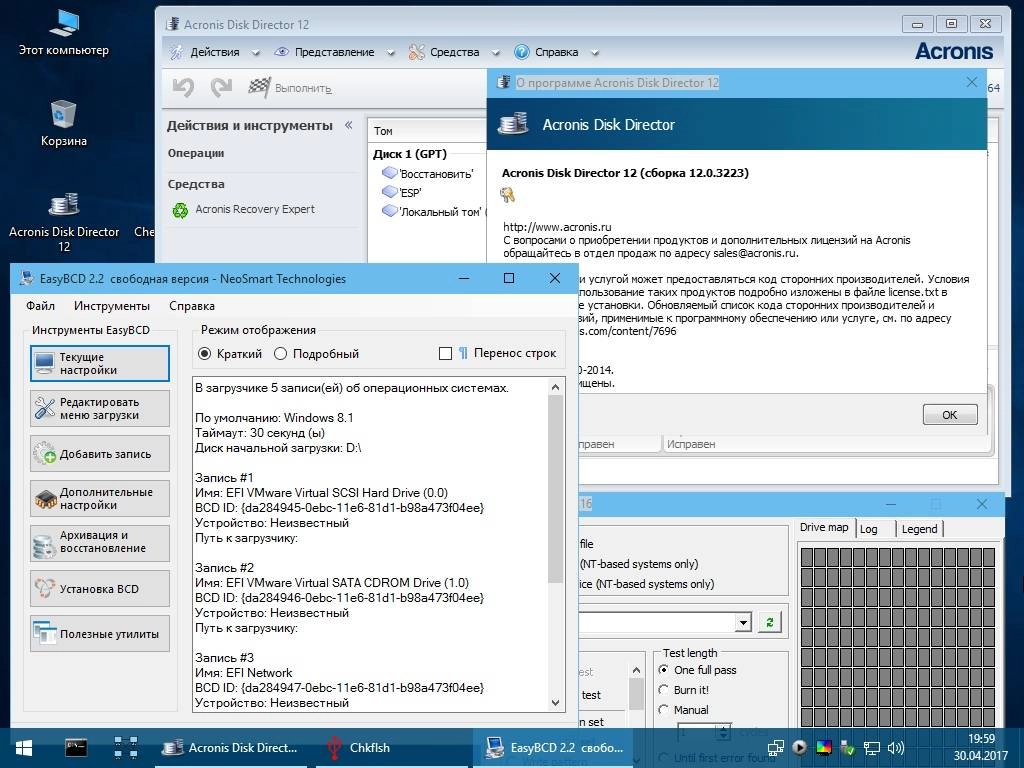Click Добавить запись button

(100, 454)
